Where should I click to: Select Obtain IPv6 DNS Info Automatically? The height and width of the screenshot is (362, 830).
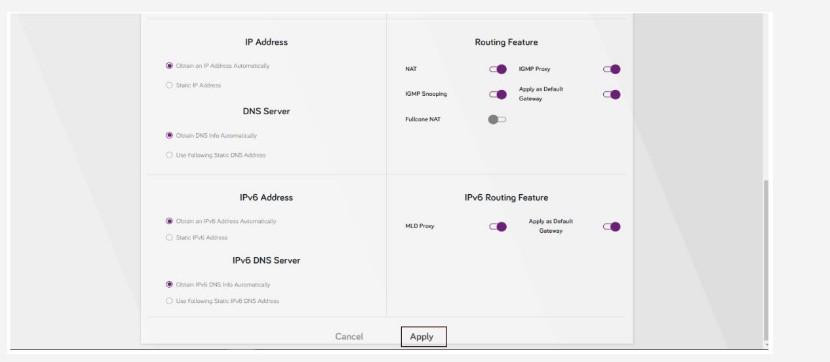tap(169, 285)
